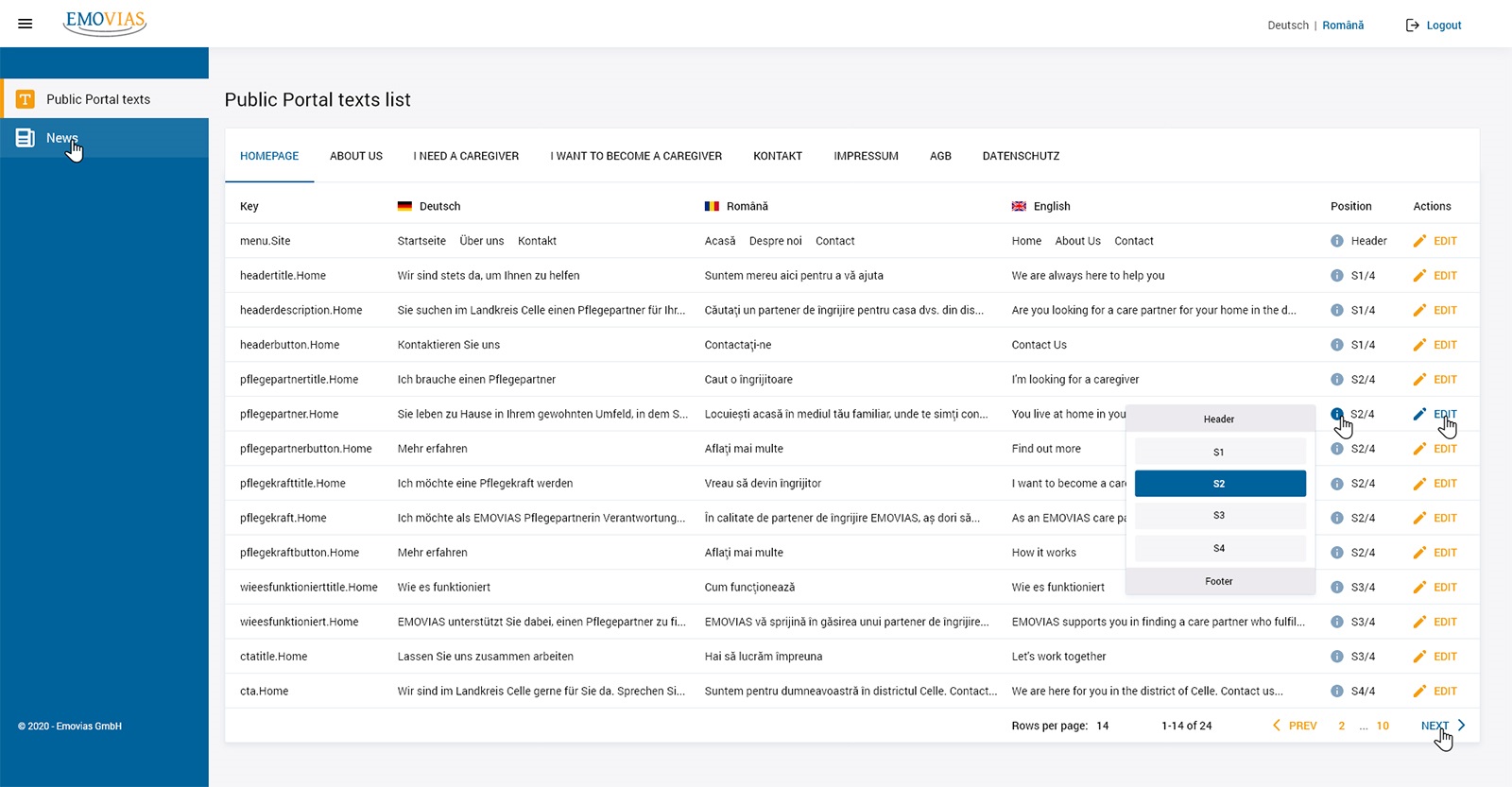Go to next page with chevron arrow
Image resolution: width=1512 pixels, height=787 pixels.
point(1462,726)
